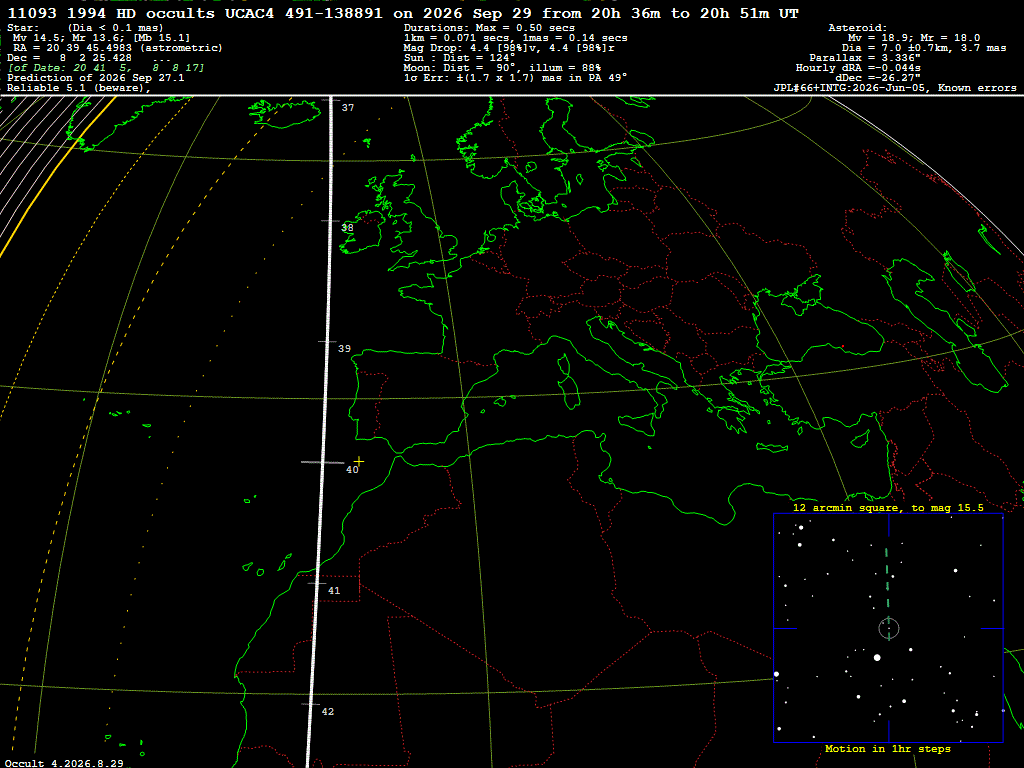Select the 38 minute tick on path
This screenshot has height=768, width=1024.
pos(330,221)
